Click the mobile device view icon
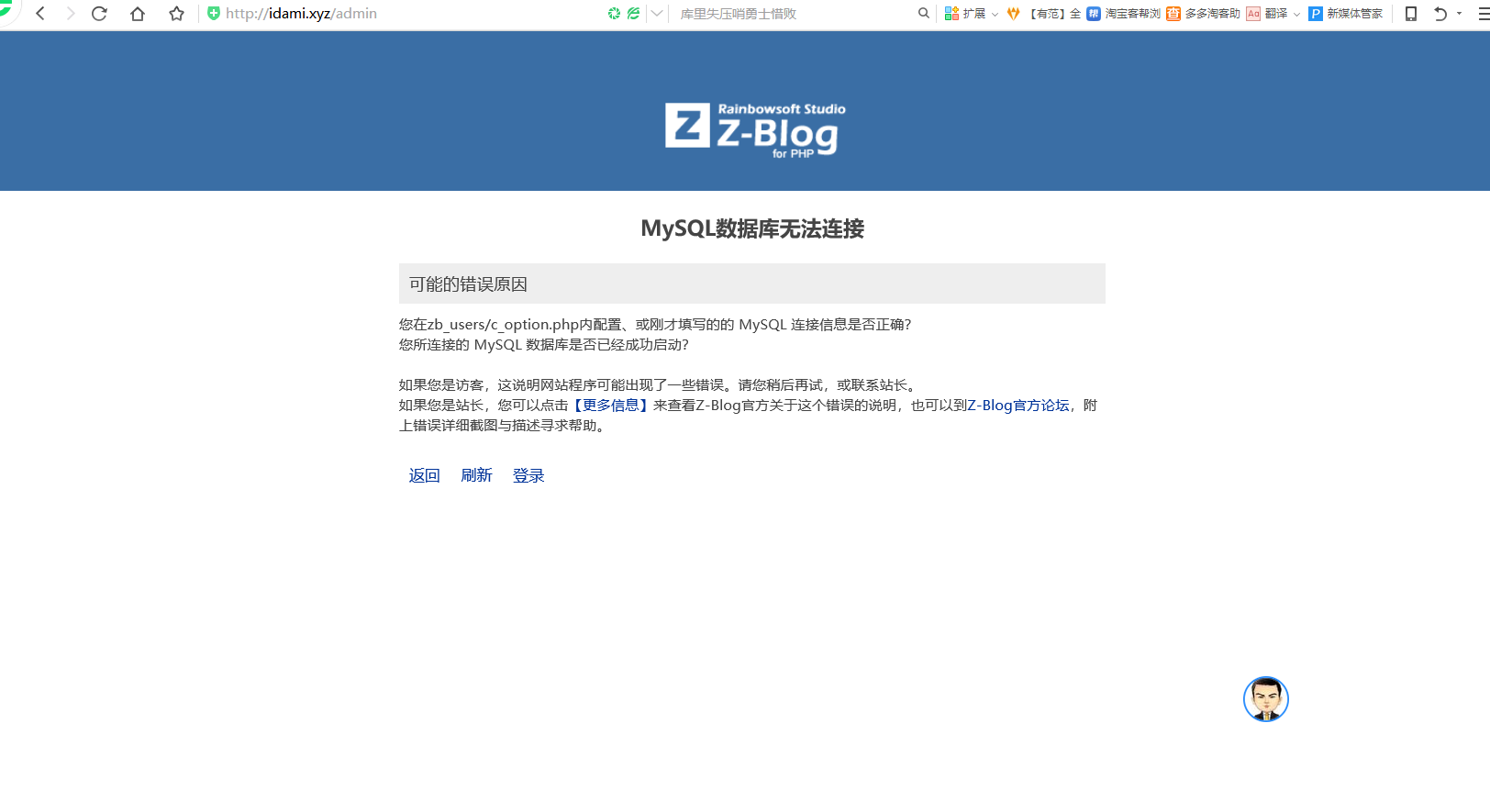 tap(1411, 14)
